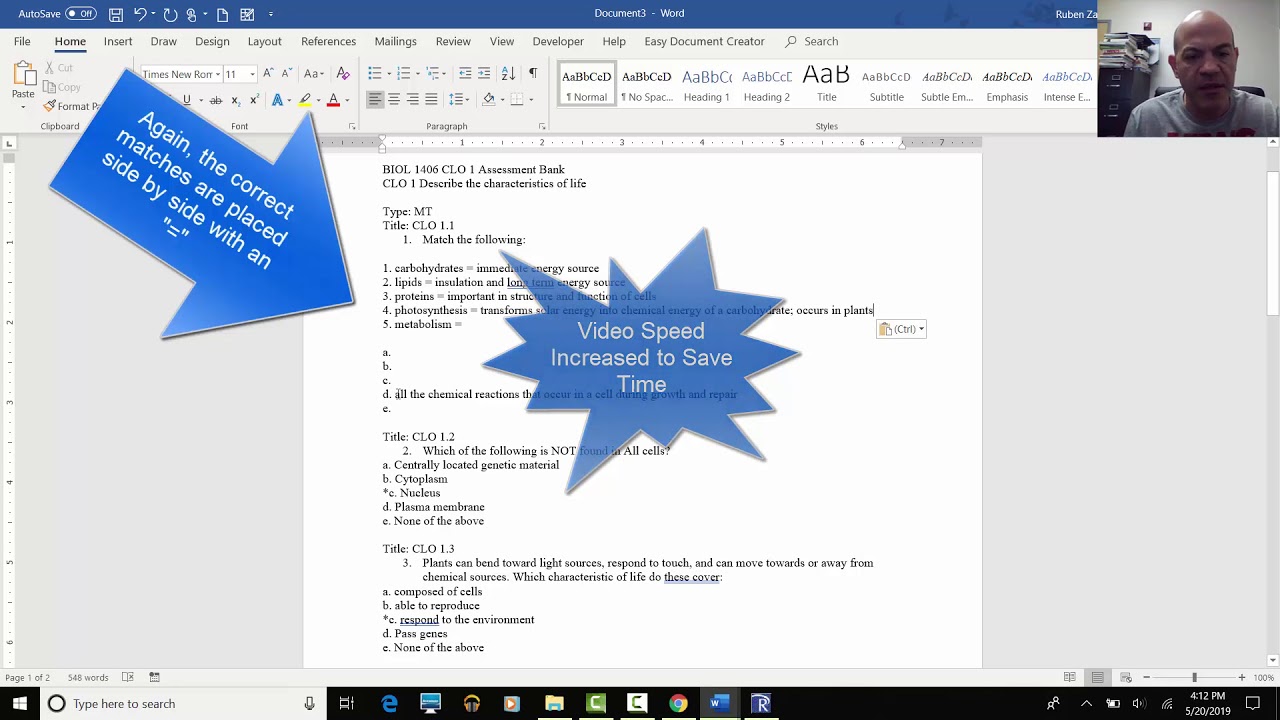The height and width of the screenshot is (720, 1280).
Task: Open the Easy Document Creator tab
Action: click(704, 41)
